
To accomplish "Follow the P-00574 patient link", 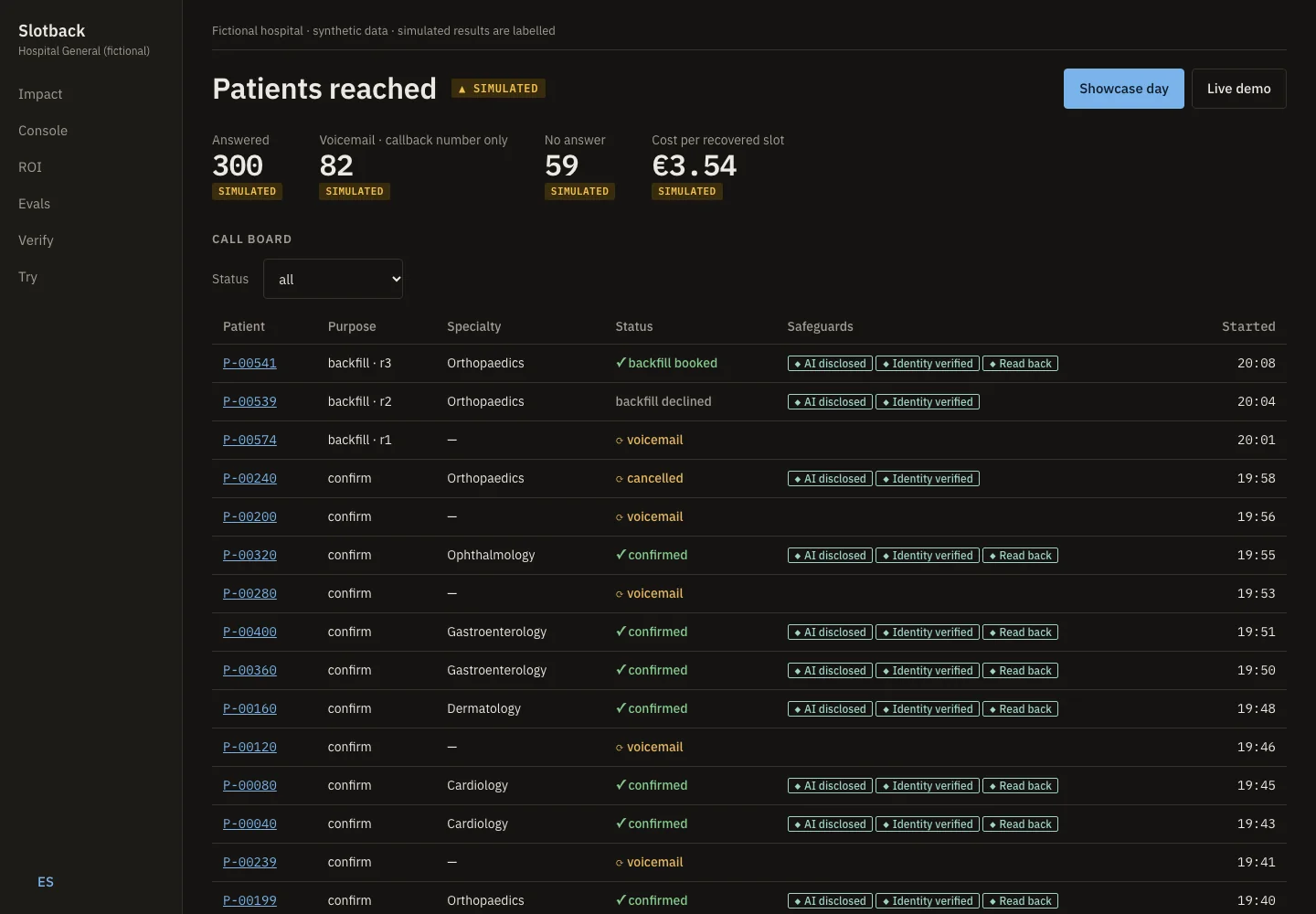I will click(x=249, y=440).
